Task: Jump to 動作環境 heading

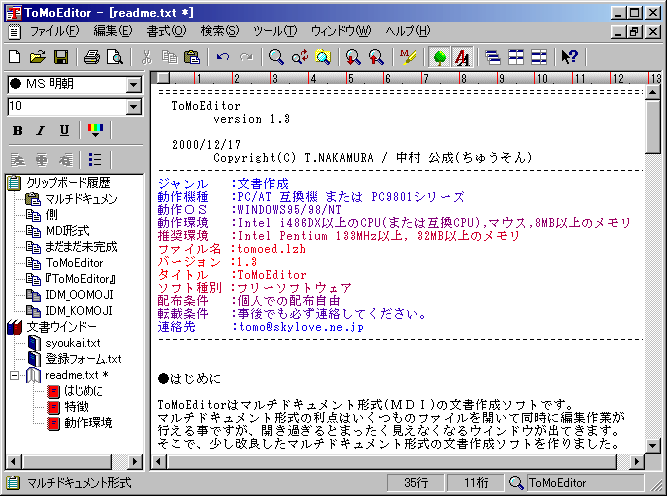Action: [x=88, y=423]
